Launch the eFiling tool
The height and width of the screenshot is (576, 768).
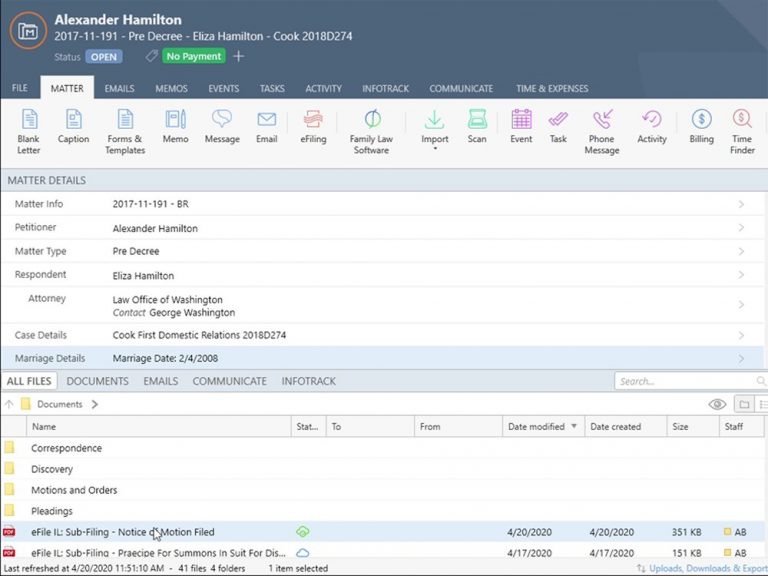tap(313, 126)
